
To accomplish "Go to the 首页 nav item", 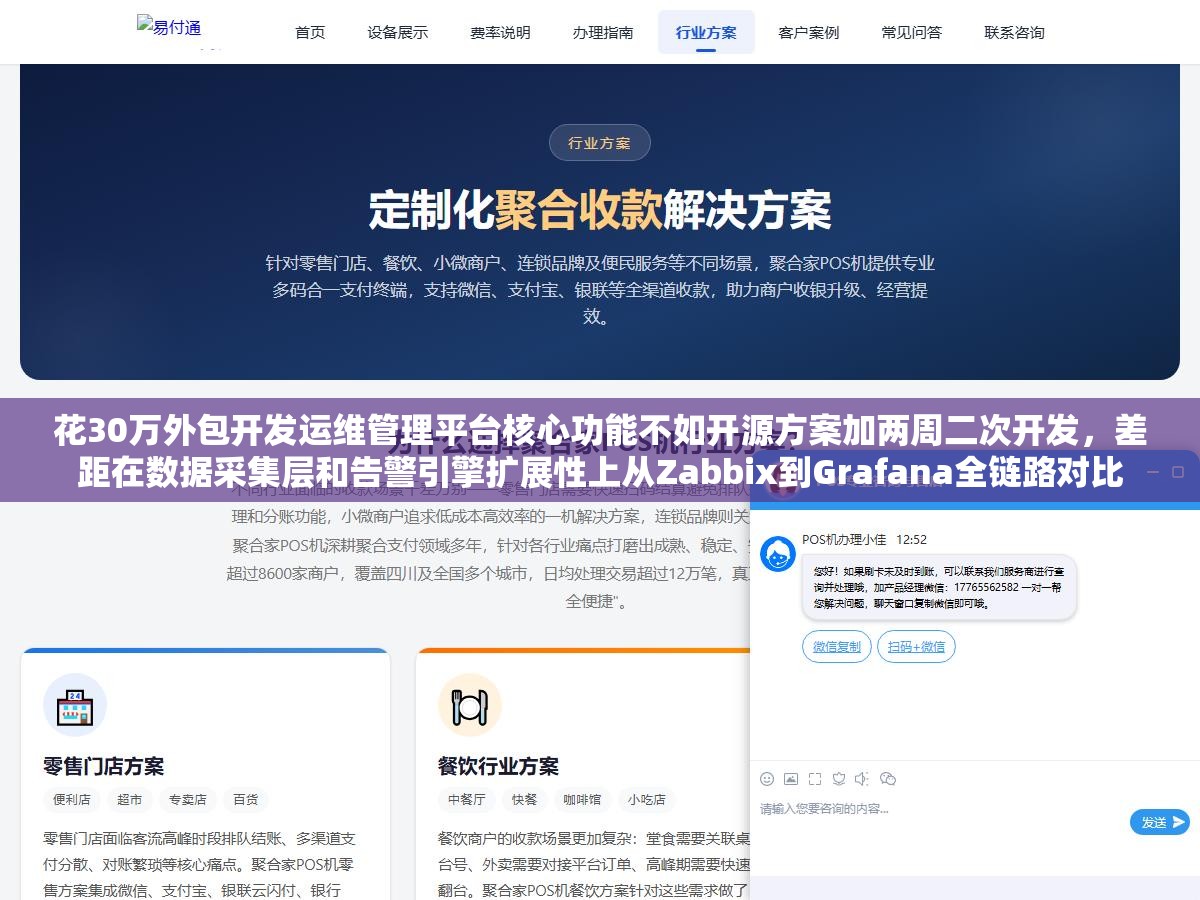I will 310,32.
